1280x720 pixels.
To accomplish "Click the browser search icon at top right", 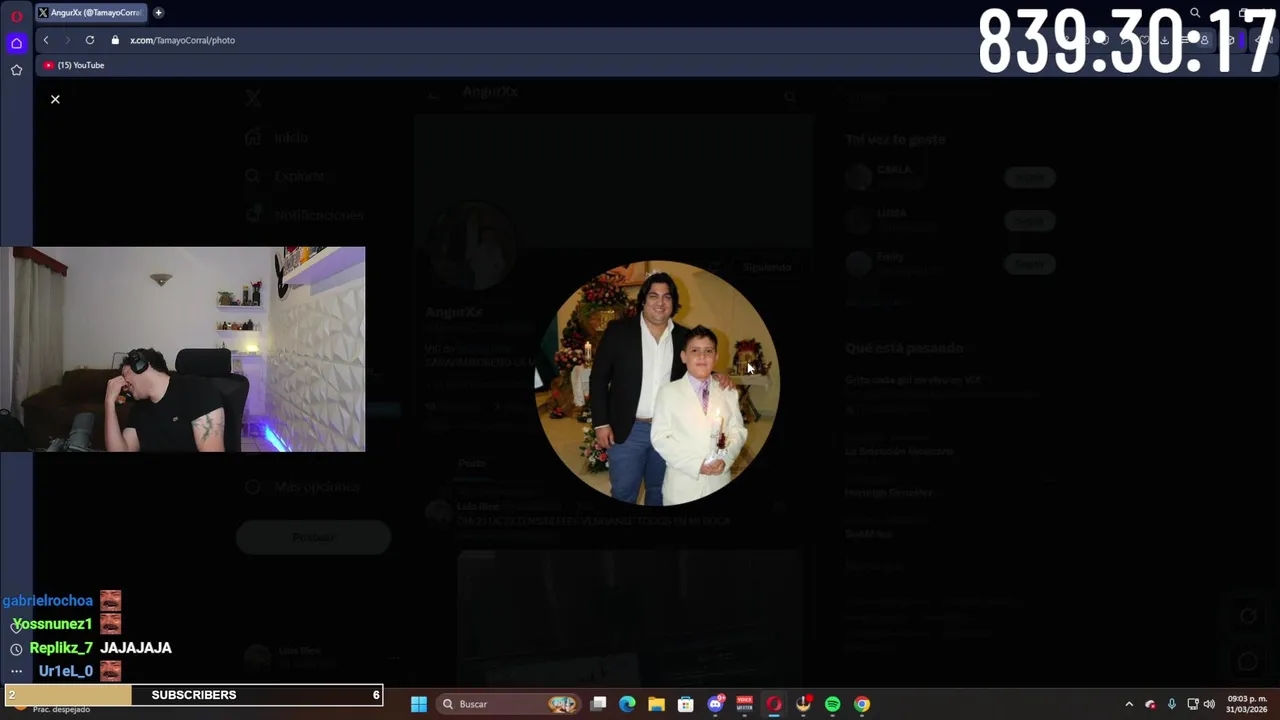I will pyautogui.click(x=1195, y=13).
